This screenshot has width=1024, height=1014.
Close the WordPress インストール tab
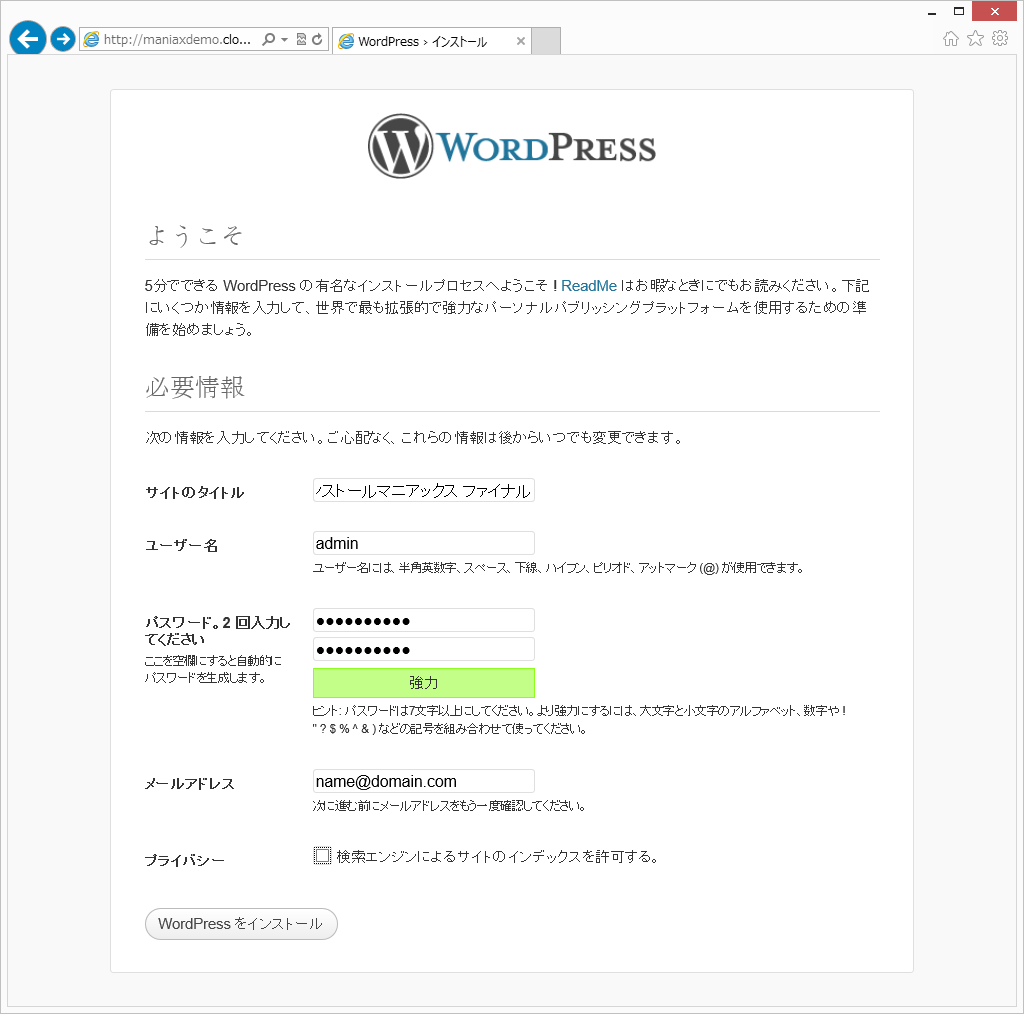[x=520, y=41]
